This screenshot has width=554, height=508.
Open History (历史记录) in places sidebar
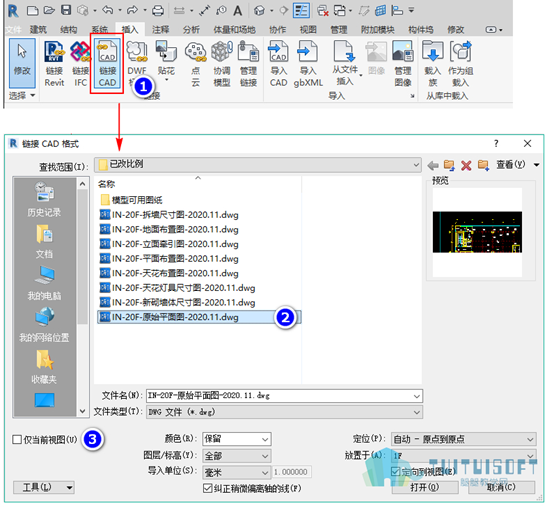click(x=44, y=199)
